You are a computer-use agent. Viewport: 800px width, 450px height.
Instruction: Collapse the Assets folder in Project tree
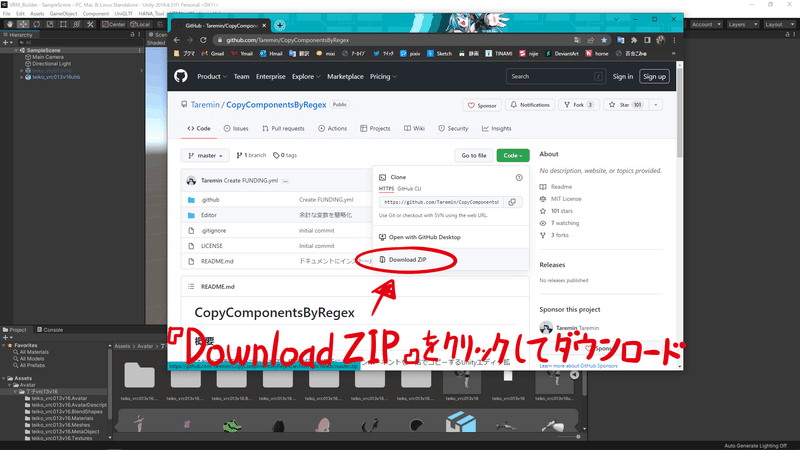tap(4, 378)
